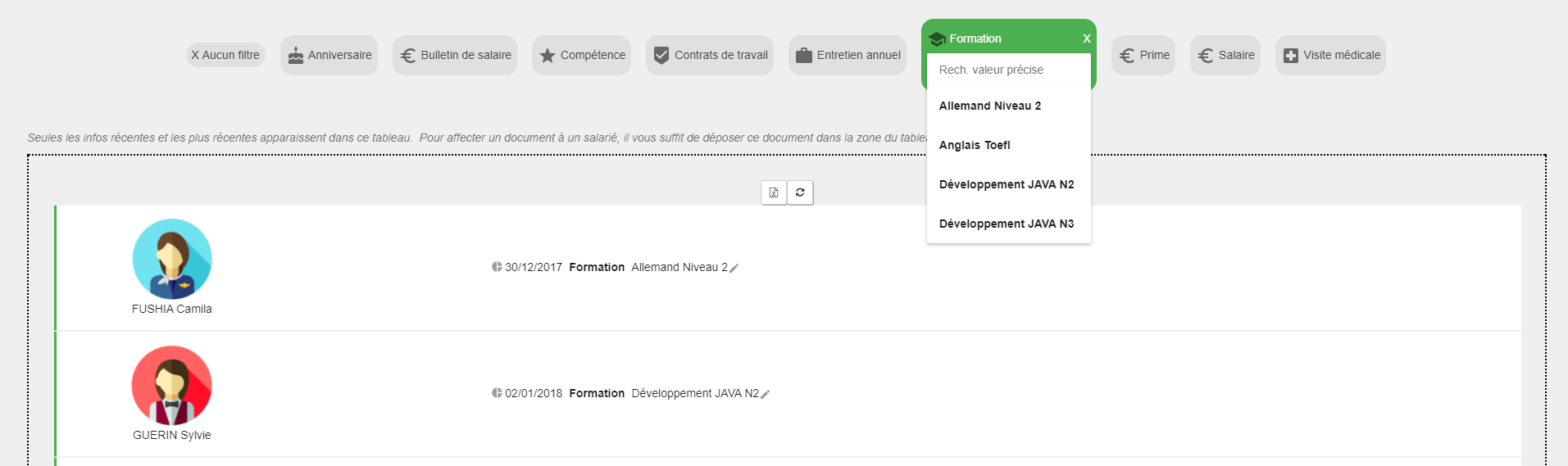The image size is (1568, 466).
Task: Toggle the Compétence filter chip
Action: click(x=581, y=55)
